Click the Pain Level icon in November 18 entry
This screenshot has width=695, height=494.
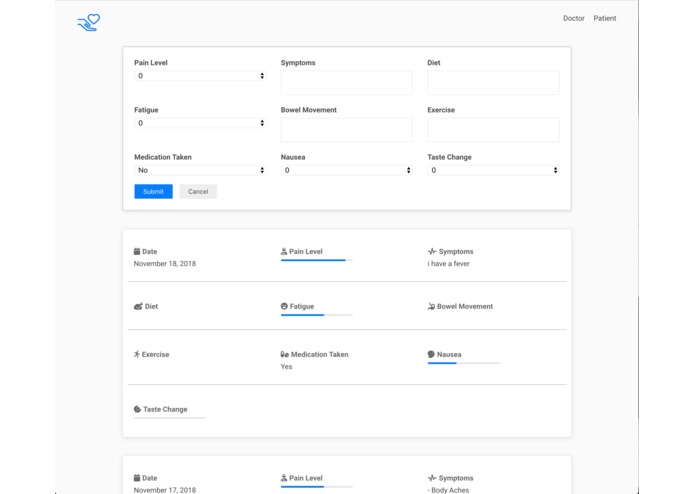[x=284, y=251]
